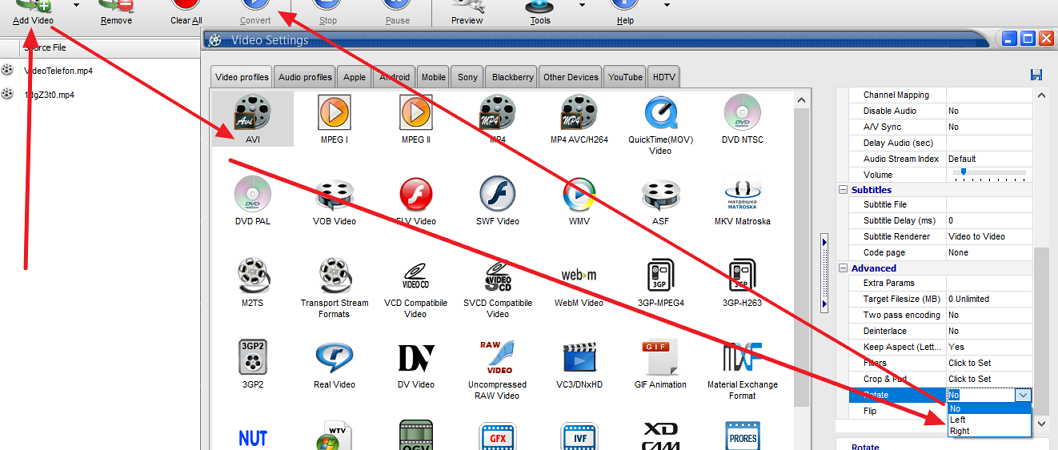Choose the MP4 AVC/H264 profile
Screen dimensions: 1058x450
pos(579,119)
